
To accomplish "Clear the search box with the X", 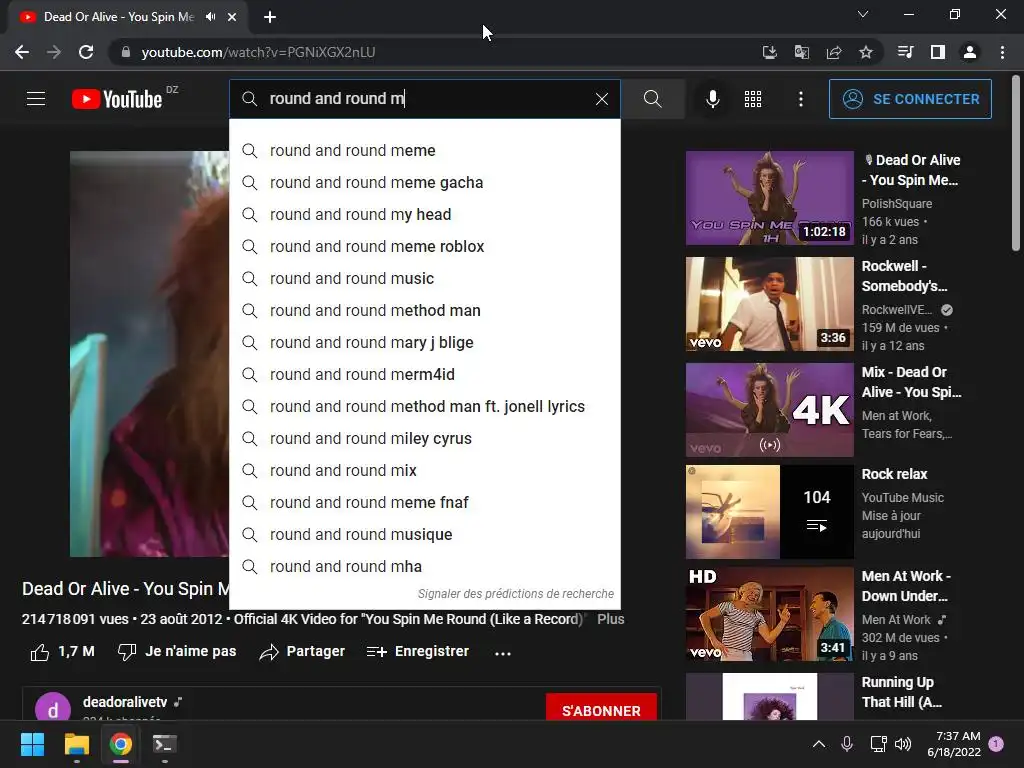I will point(601,99).
